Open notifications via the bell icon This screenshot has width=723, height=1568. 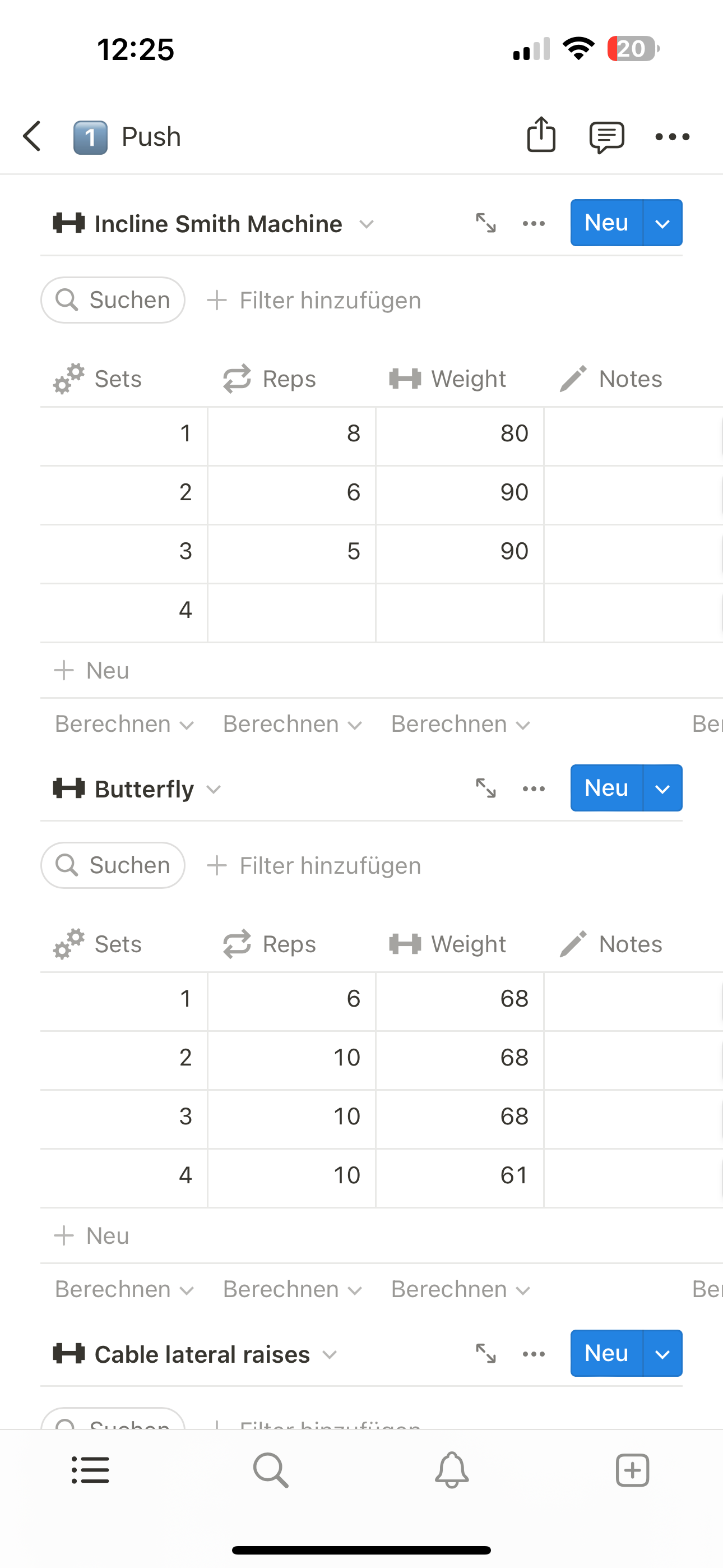click(x=451, y=1470)
